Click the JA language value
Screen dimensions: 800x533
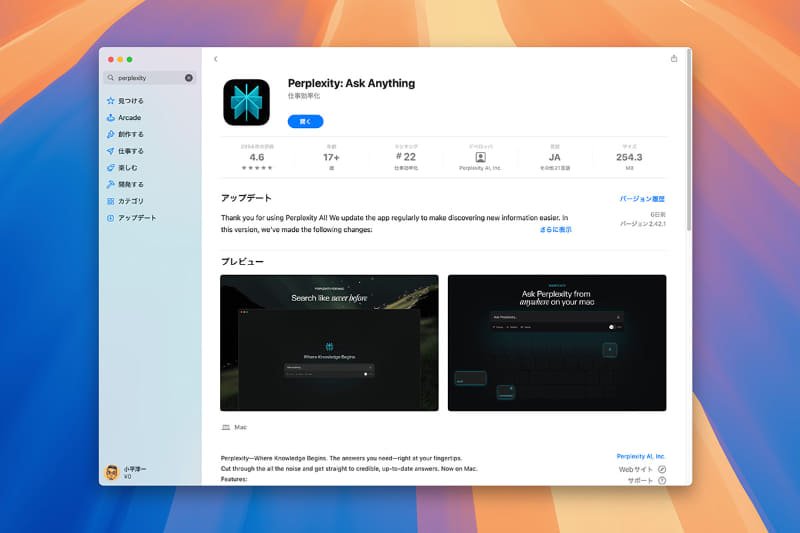555,157
